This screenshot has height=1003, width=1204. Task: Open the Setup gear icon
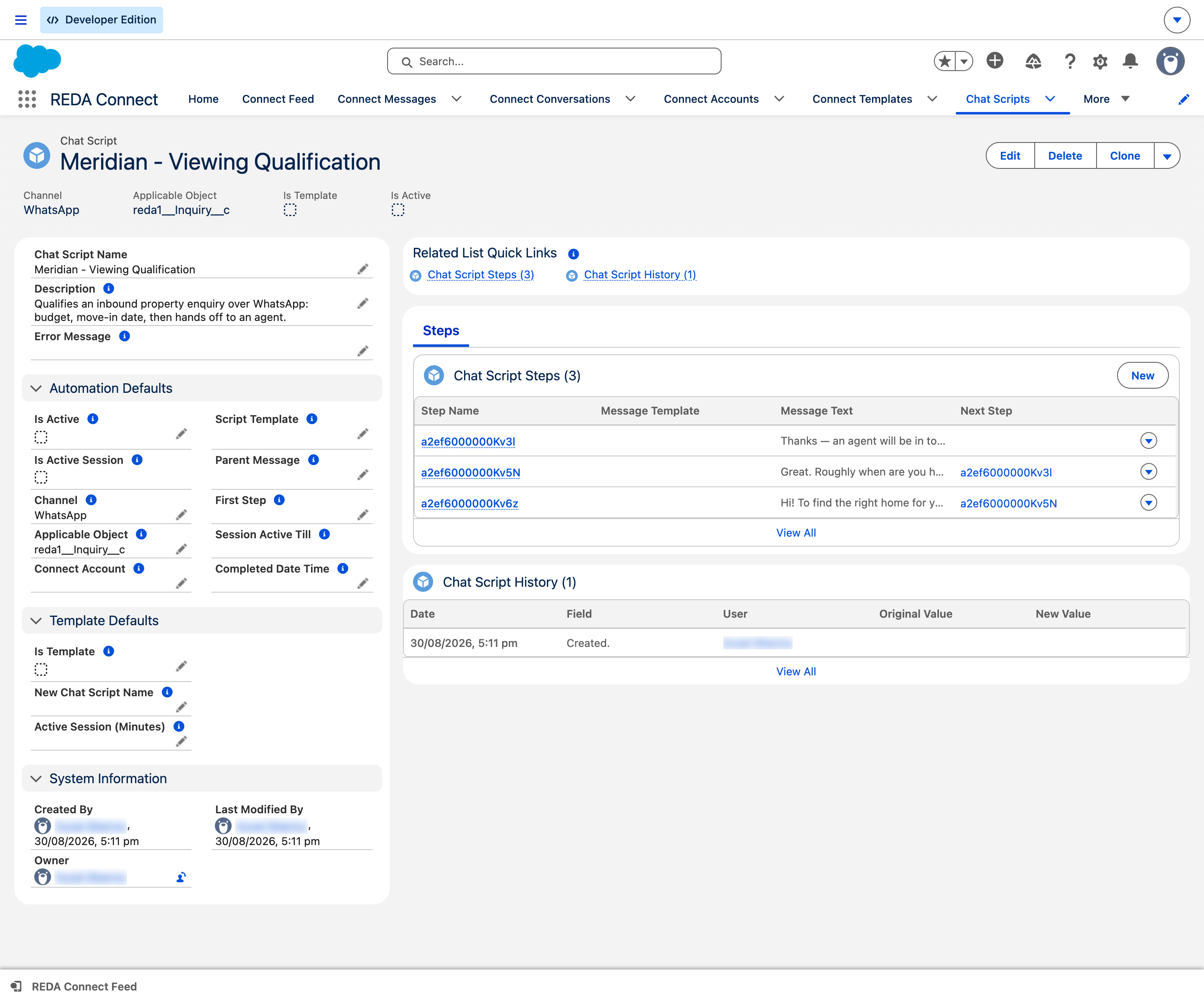pyautogui.click(x=1099, y=61)
